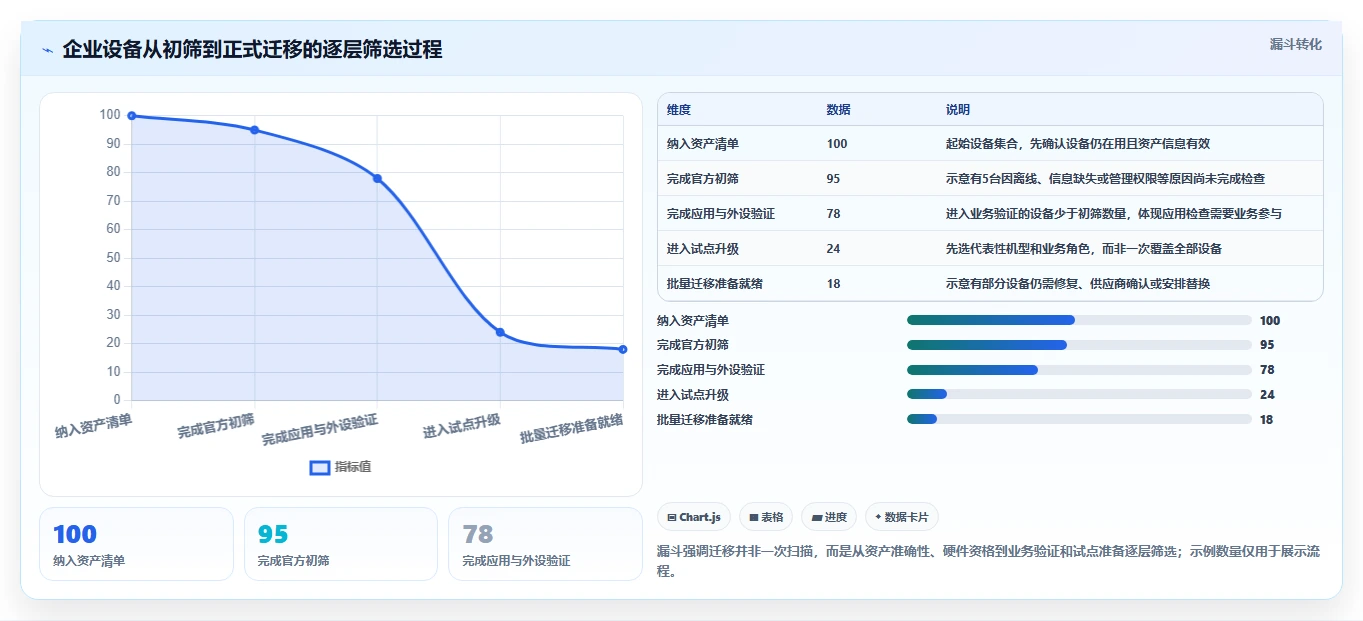Image resolution: width=1363 pixels, height=621 pixels.
Task: Click the pulse icon beside the page title
Action: point(47,50)
